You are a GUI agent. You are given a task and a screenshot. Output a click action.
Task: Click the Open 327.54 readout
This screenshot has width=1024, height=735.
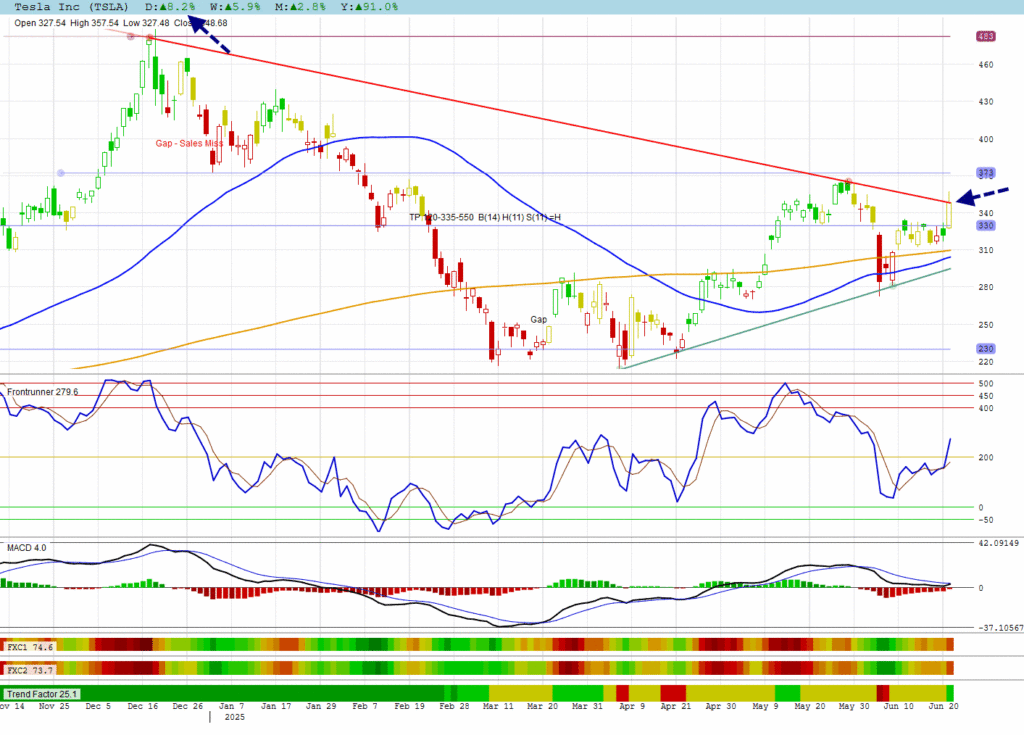click(x=40, y=23)
